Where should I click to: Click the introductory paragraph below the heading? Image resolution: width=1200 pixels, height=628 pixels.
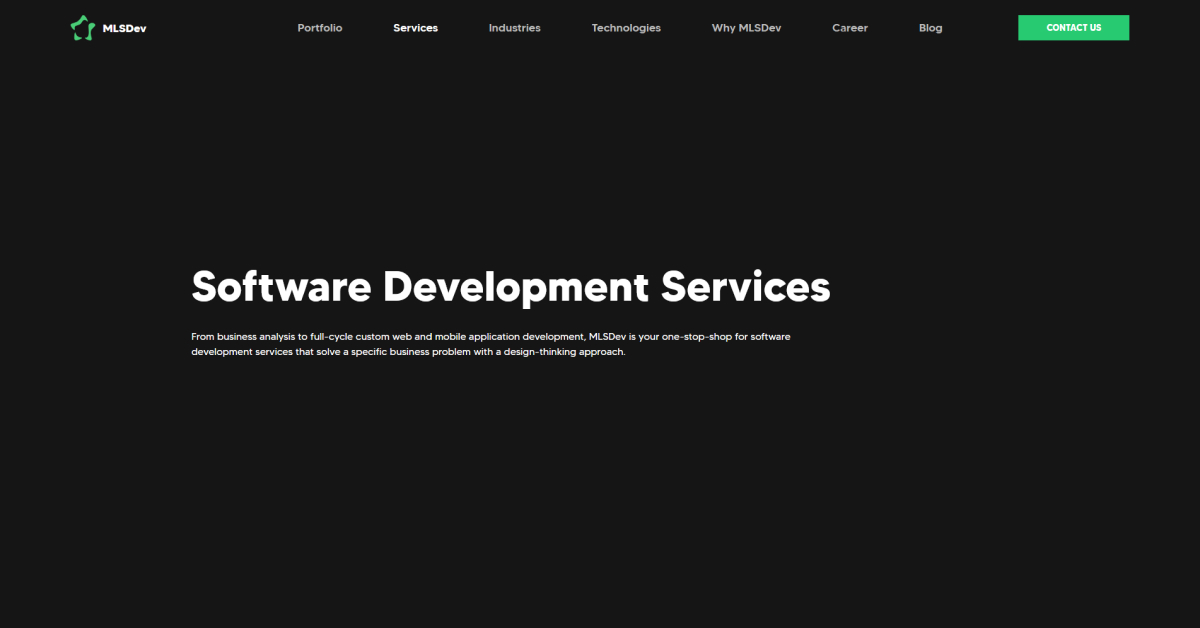490,344
